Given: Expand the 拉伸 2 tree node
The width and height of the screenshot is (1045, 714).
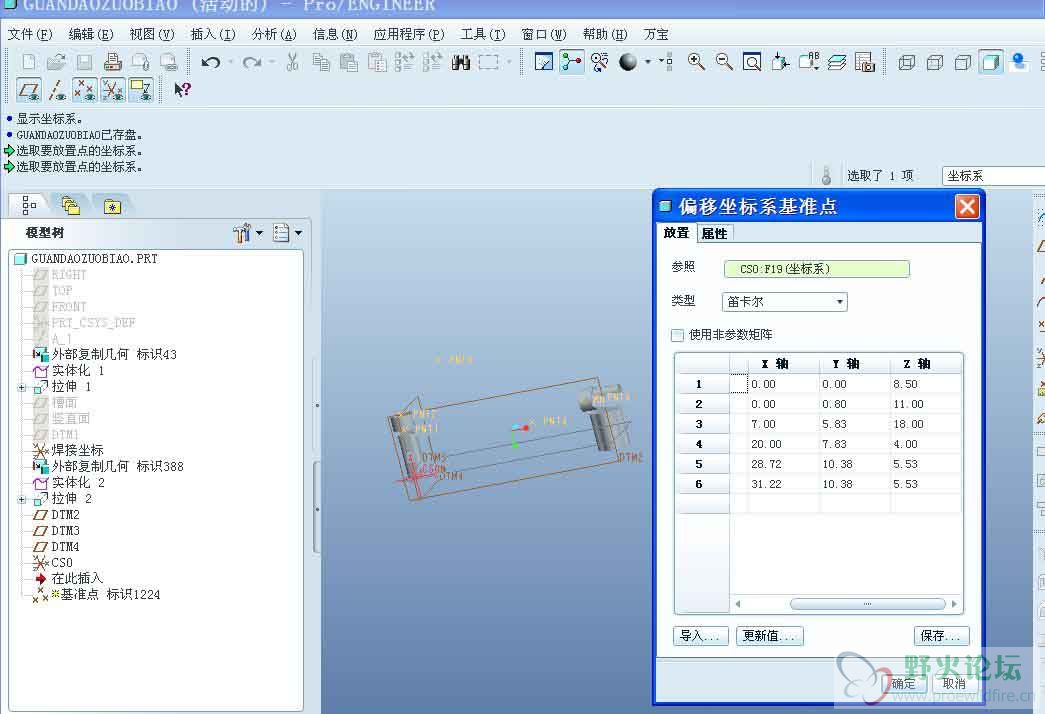Looking at the screenshot, I should coord(22,499).
